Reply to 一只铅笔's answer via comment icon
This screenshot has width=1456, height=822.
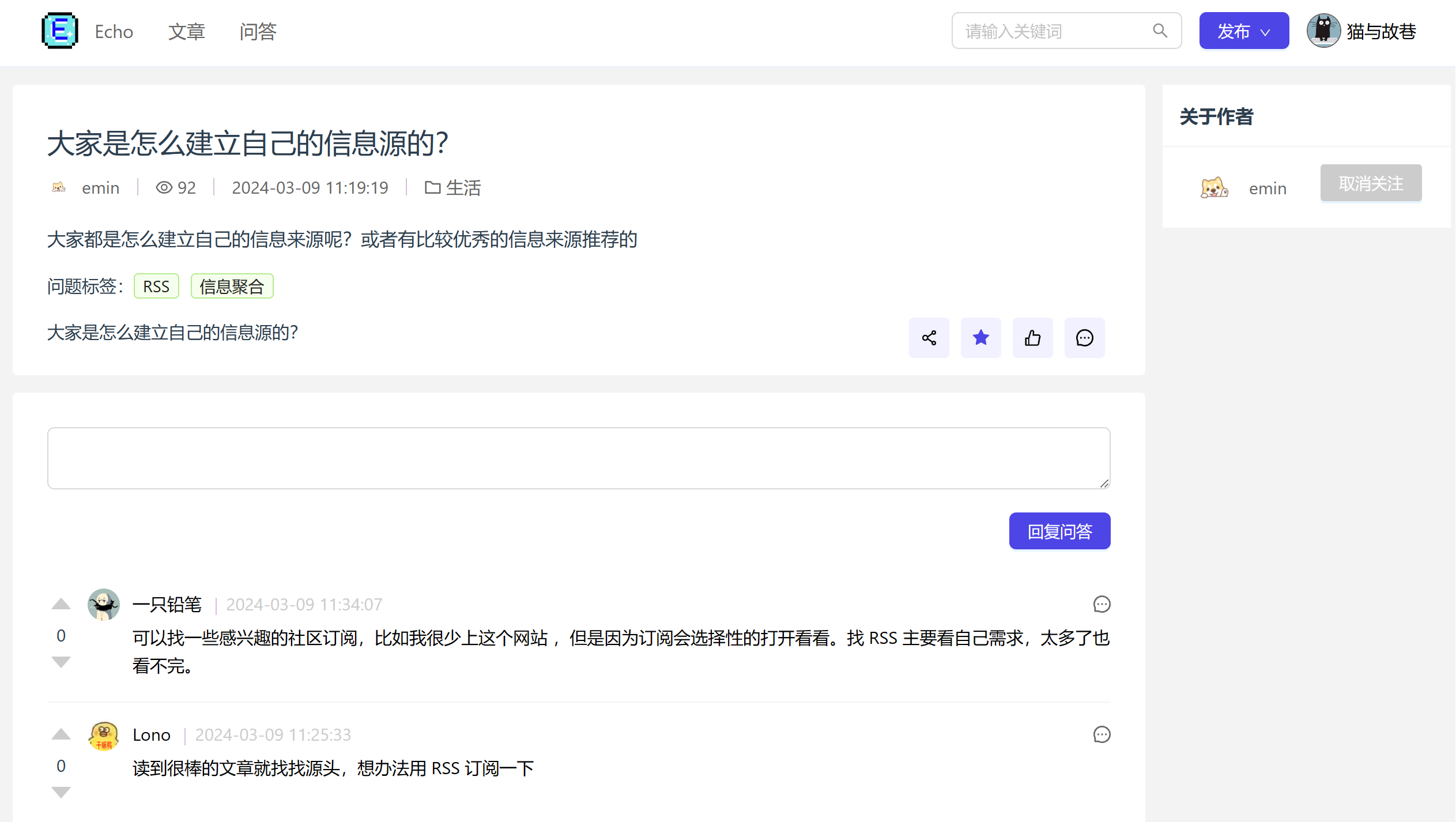pos(1102,604)
